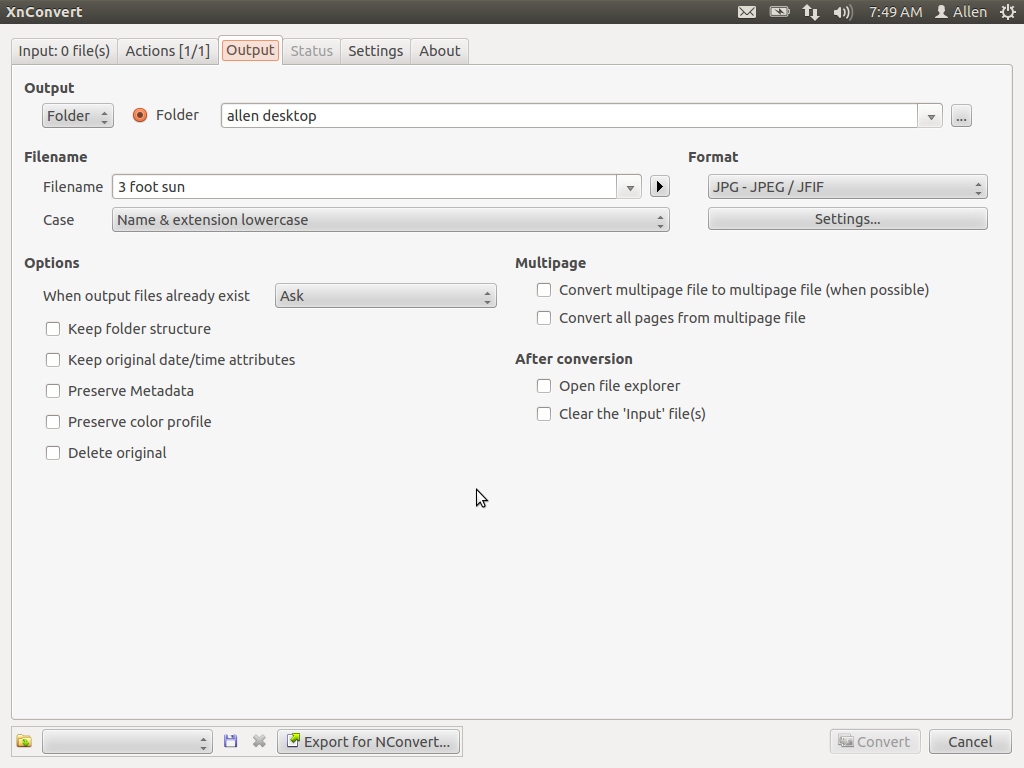
Task: Toggle Preserve Metadata checkbox
Action: point(53,391)
